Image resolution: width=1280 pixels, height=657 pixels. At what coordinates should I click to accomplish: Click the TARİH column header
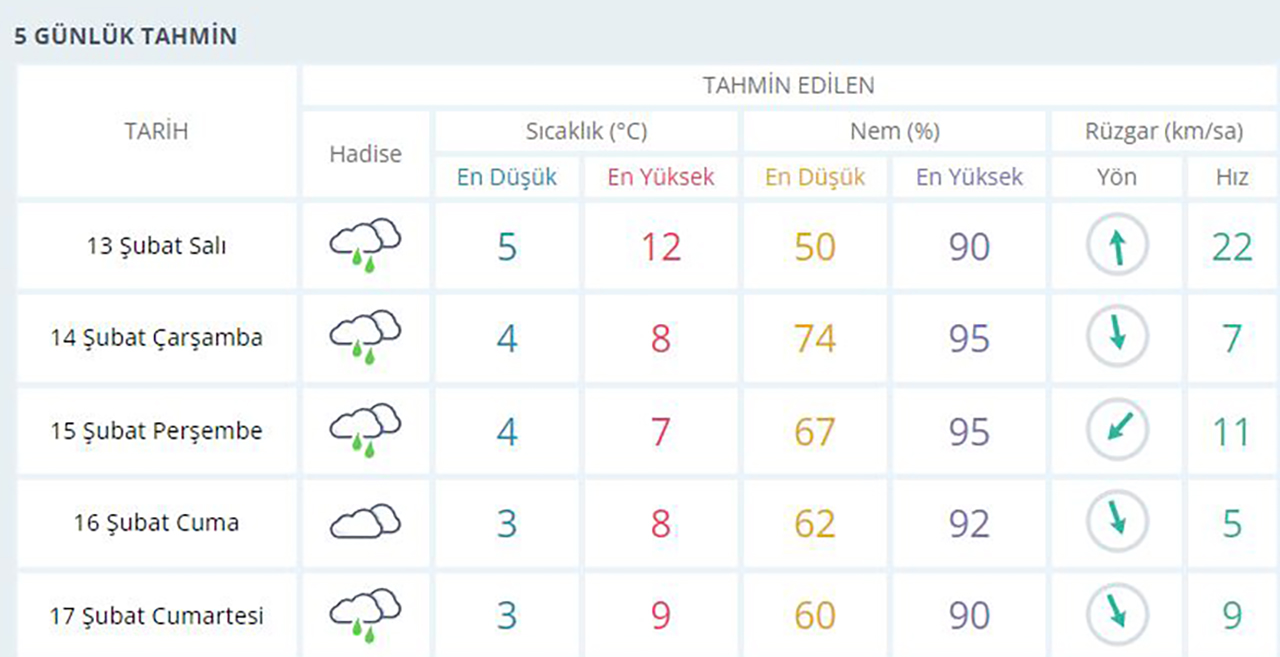click(156, 131)
